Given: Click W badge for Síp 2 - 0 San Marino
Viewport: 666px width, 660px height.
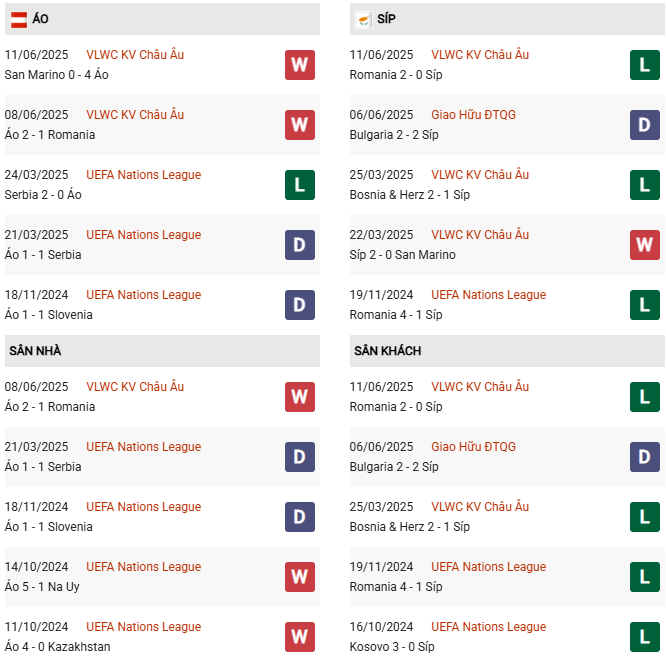Looking at the screenshot, I should tap(644, 245).
